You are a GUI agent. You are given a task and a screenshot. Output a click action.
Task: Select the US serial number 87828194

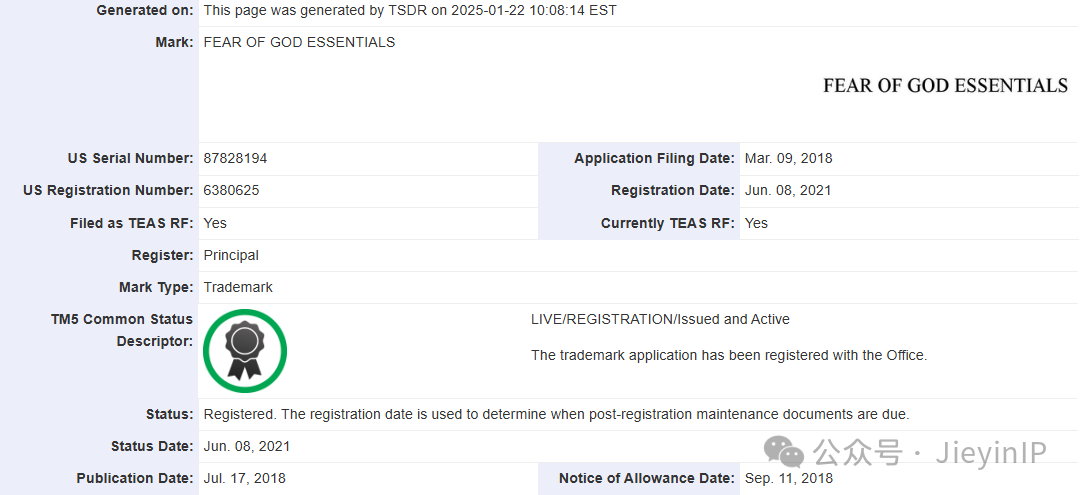click(x=235, y=158)
